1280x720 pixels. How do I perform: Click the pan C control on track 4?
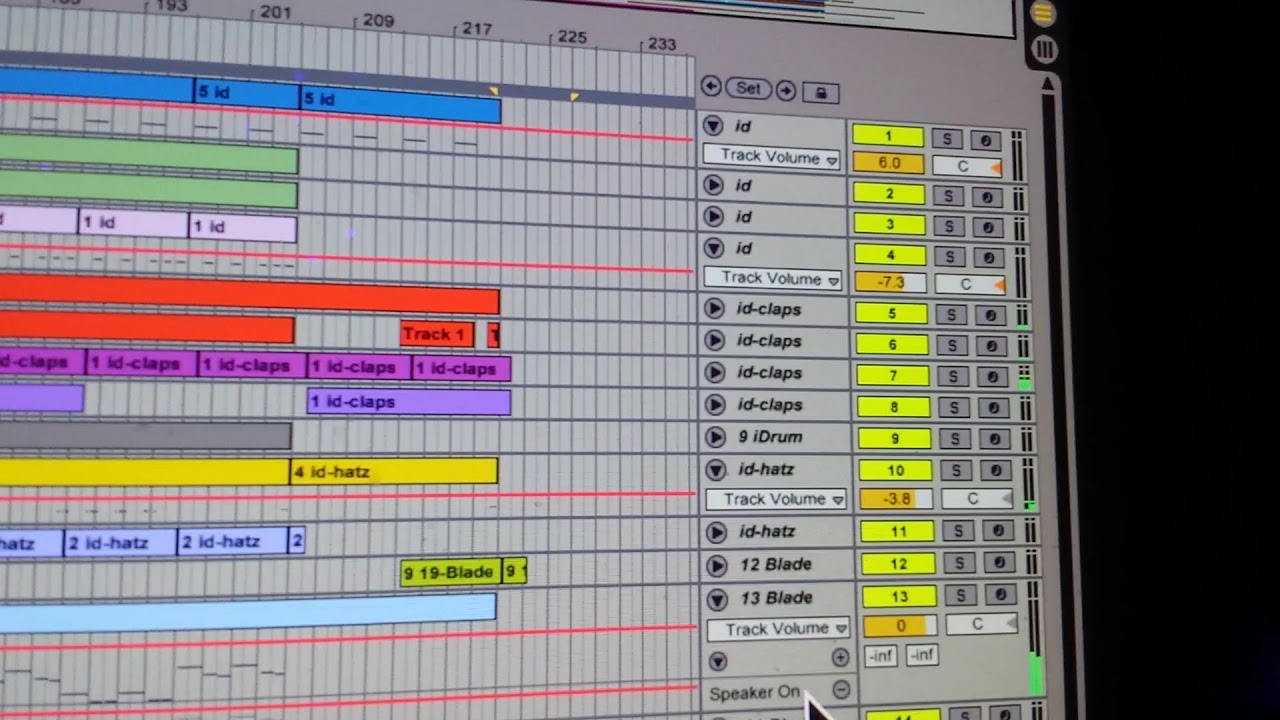click(x=970, y=284)
